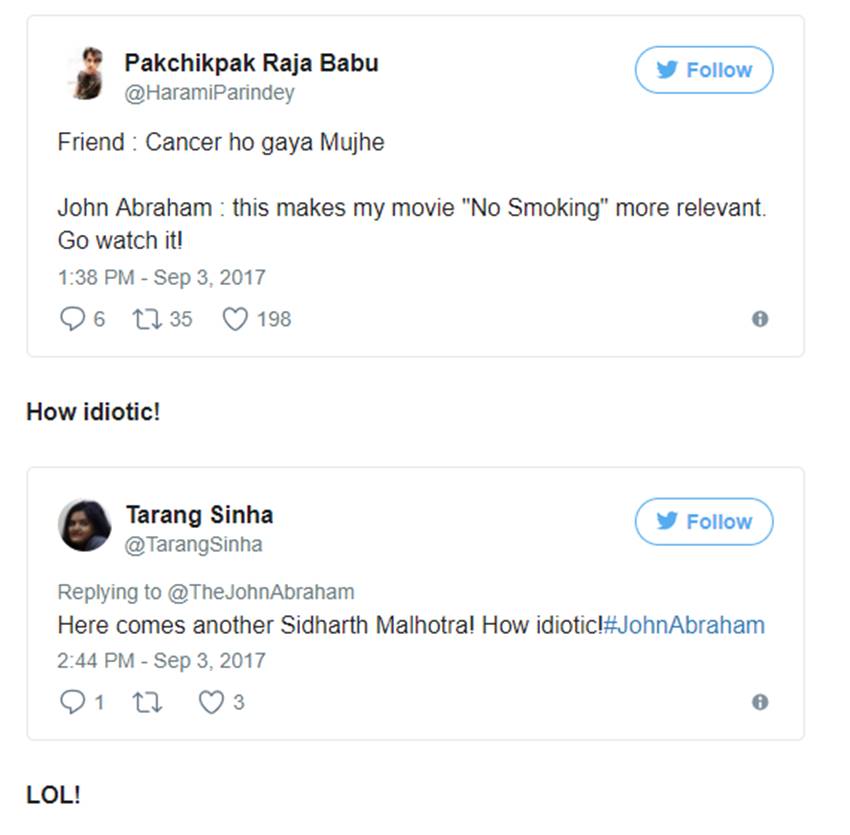The width and height of the screenshot is (850, 835).
Task: Follow Pakchikpak Raja Babu
Action: point(704,70)
